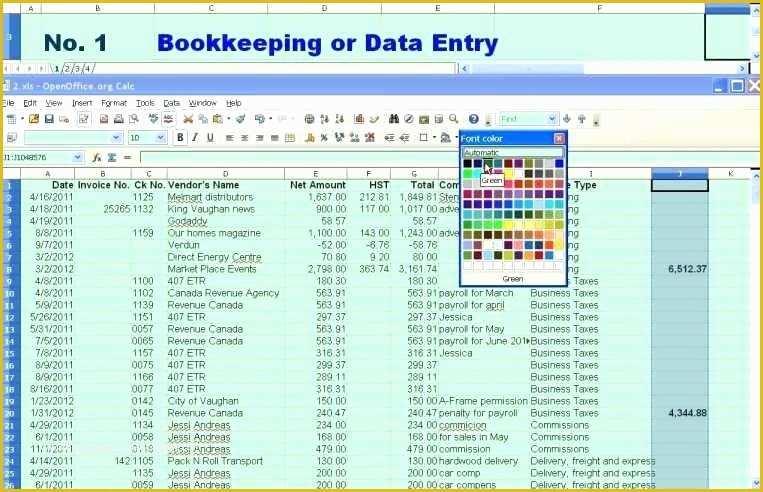The image size is (763, 492).
Task: Open Page Preview icon
Action: (x=133, y=119)
